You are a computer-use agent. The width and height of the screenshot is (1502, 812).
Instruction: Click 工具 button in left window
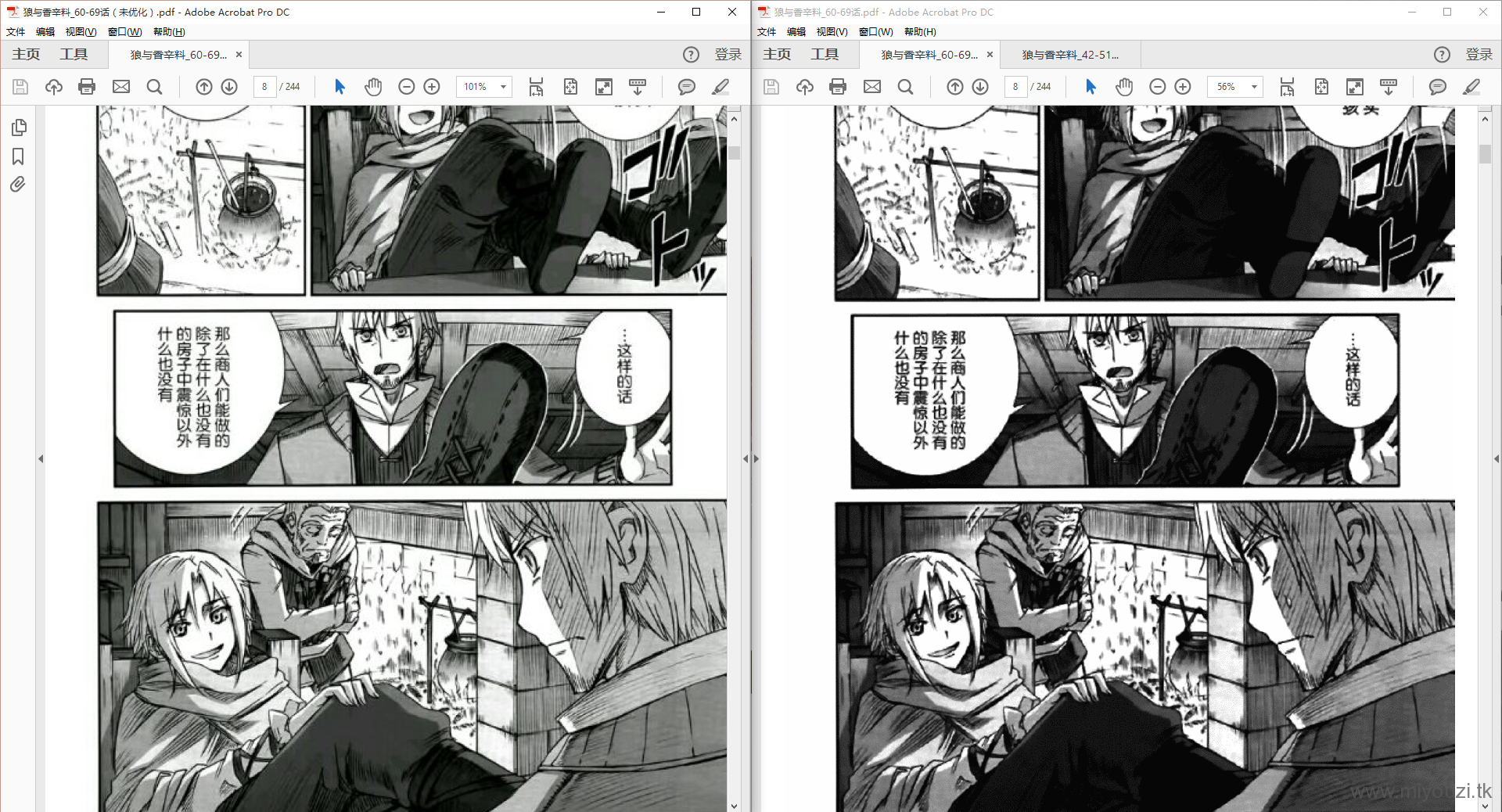[x=74, y=55]
